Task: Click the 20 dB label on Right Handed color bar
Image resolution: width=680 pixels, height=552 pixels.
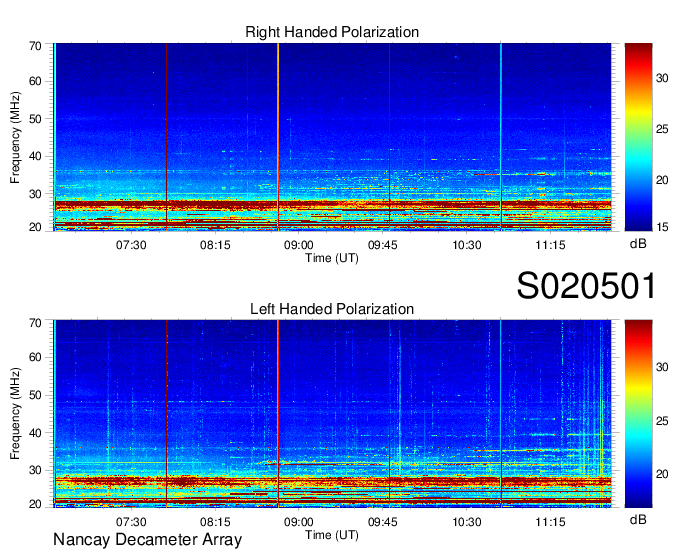Action: pos(662,180)
